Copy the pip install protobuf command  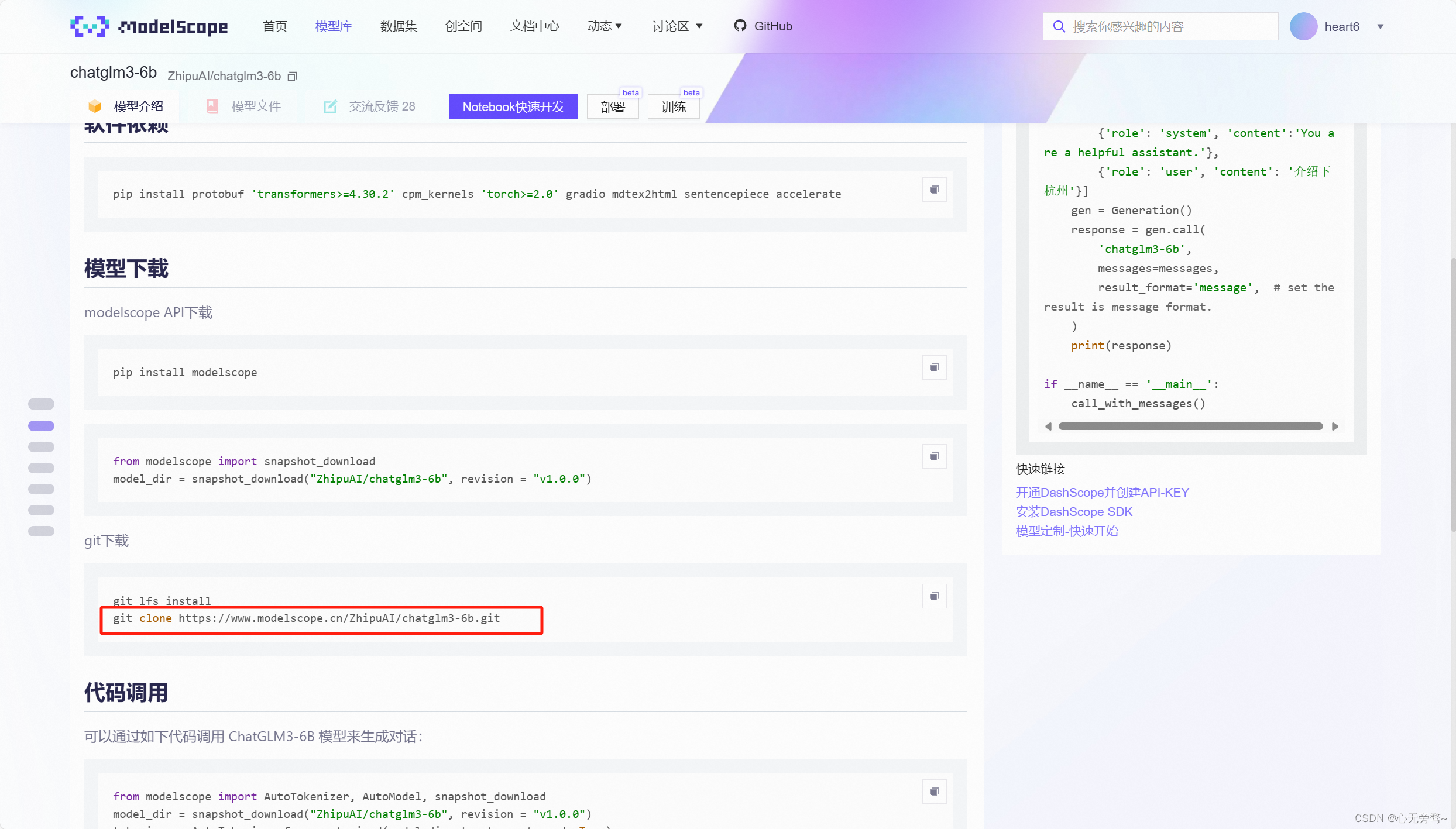pyautogui.click(x=935, y=190)
